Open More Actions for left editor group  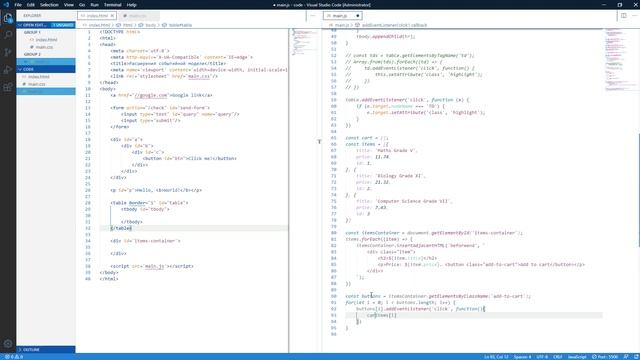pos(313,16)
